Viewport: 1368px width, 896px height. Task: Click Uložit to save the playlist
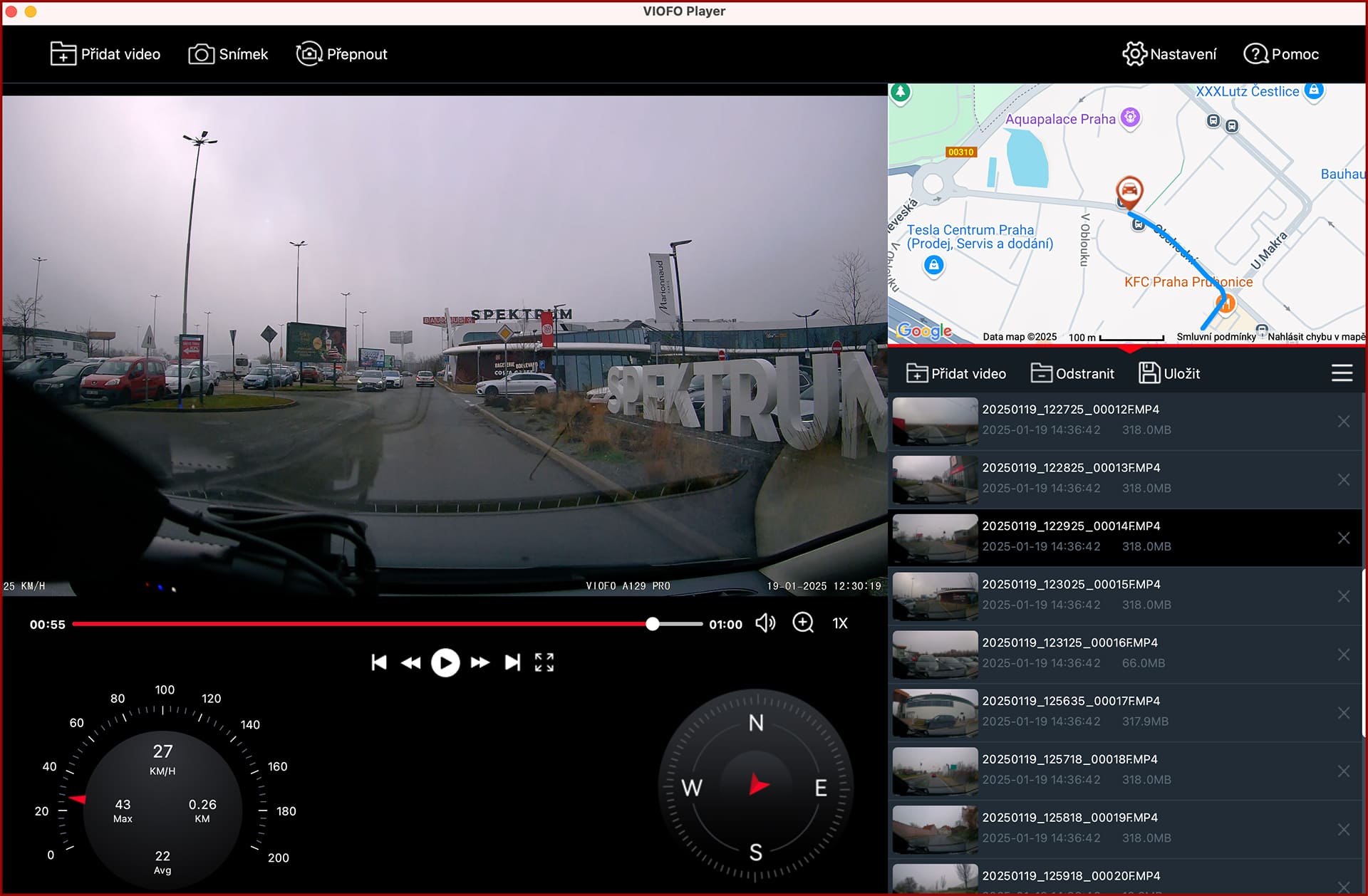tap(1169, 373)
